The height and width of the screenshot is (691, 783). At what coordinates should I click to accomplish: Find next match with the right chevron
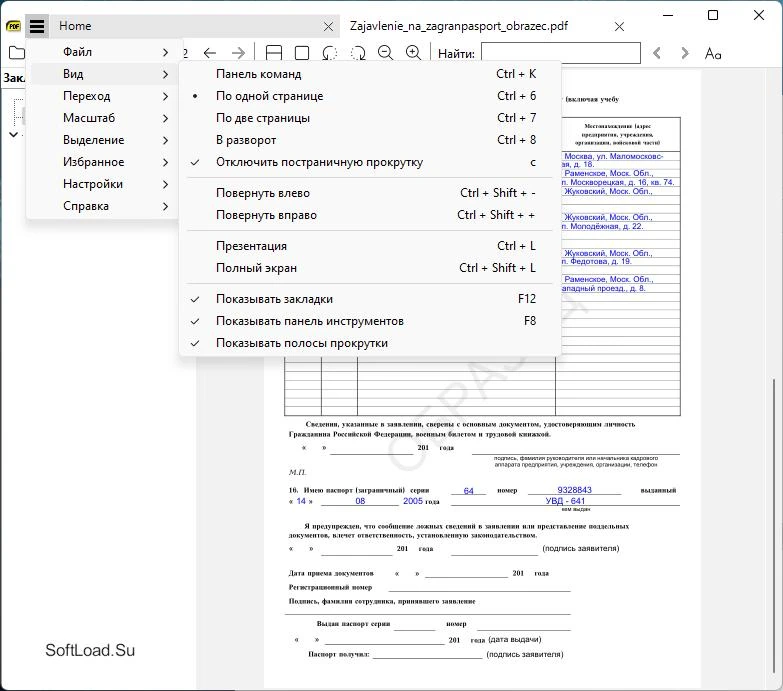coord(685,53)
